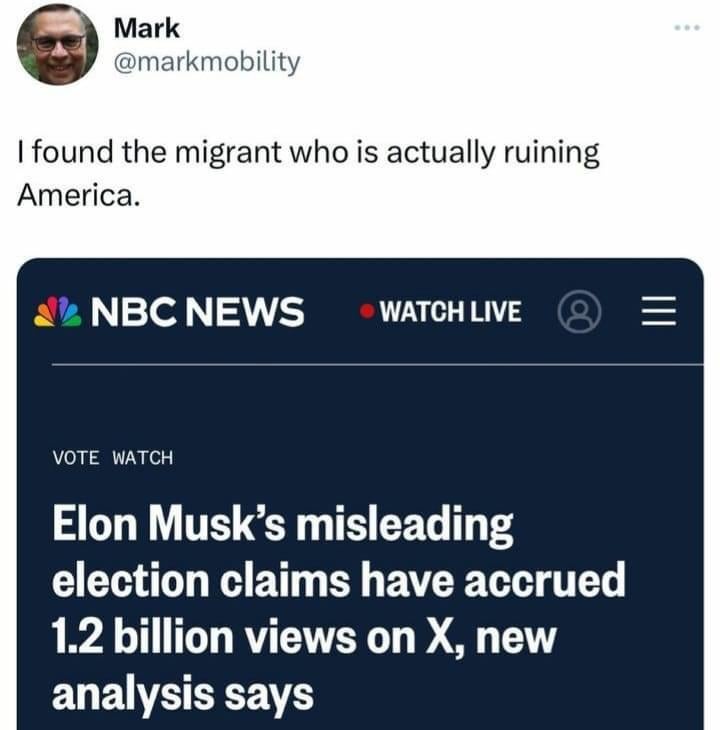Click Mark's profile avatar photo
The width and height of the screenshot is (720, 730).
coord(57,44)
